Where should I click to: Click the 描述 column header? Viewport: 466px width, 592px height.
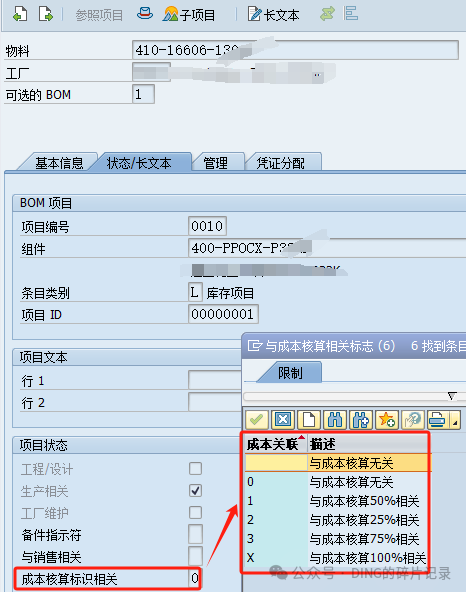coord(368,444)
